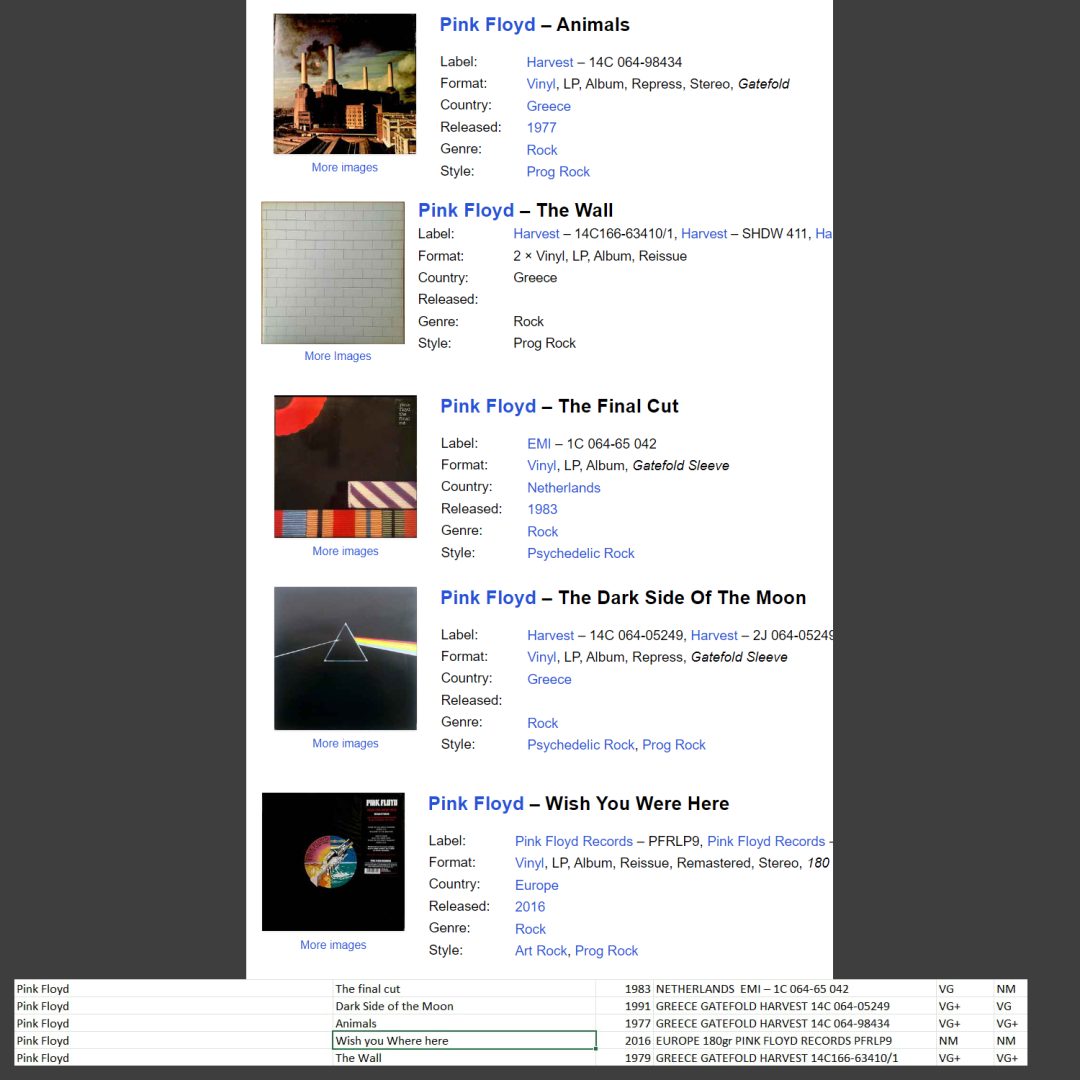Select 2016 release year link
This screenshot has height=1080, width=1080.
(530, 906)
